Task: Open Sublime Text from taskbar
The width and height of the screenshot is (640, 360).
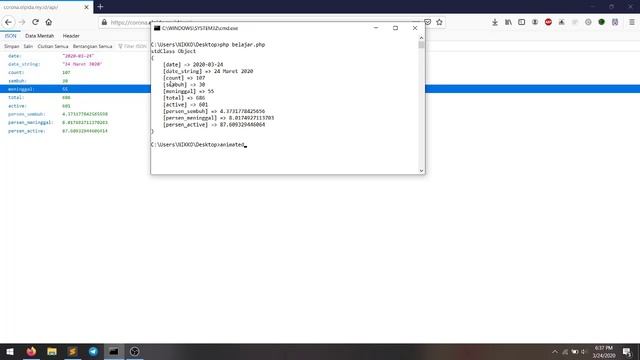Action: point(73,351)
